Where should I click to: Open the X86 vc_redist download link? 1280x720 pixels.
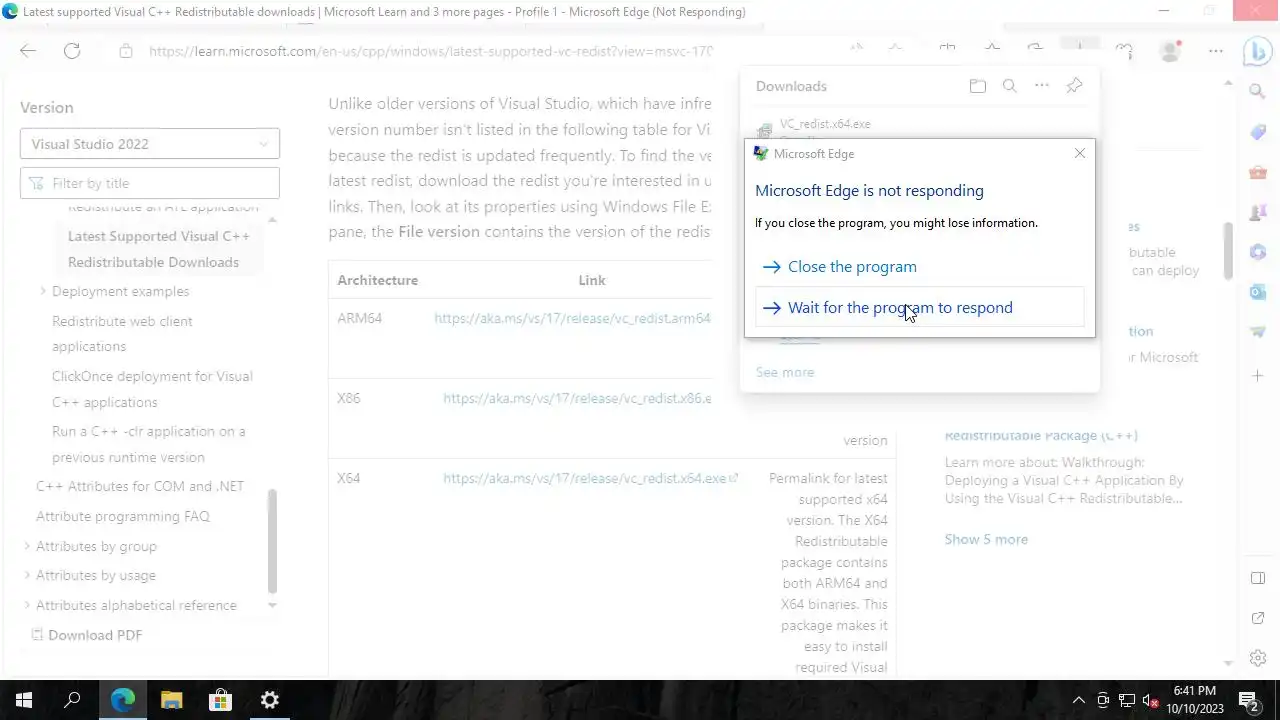coord(577,398)
